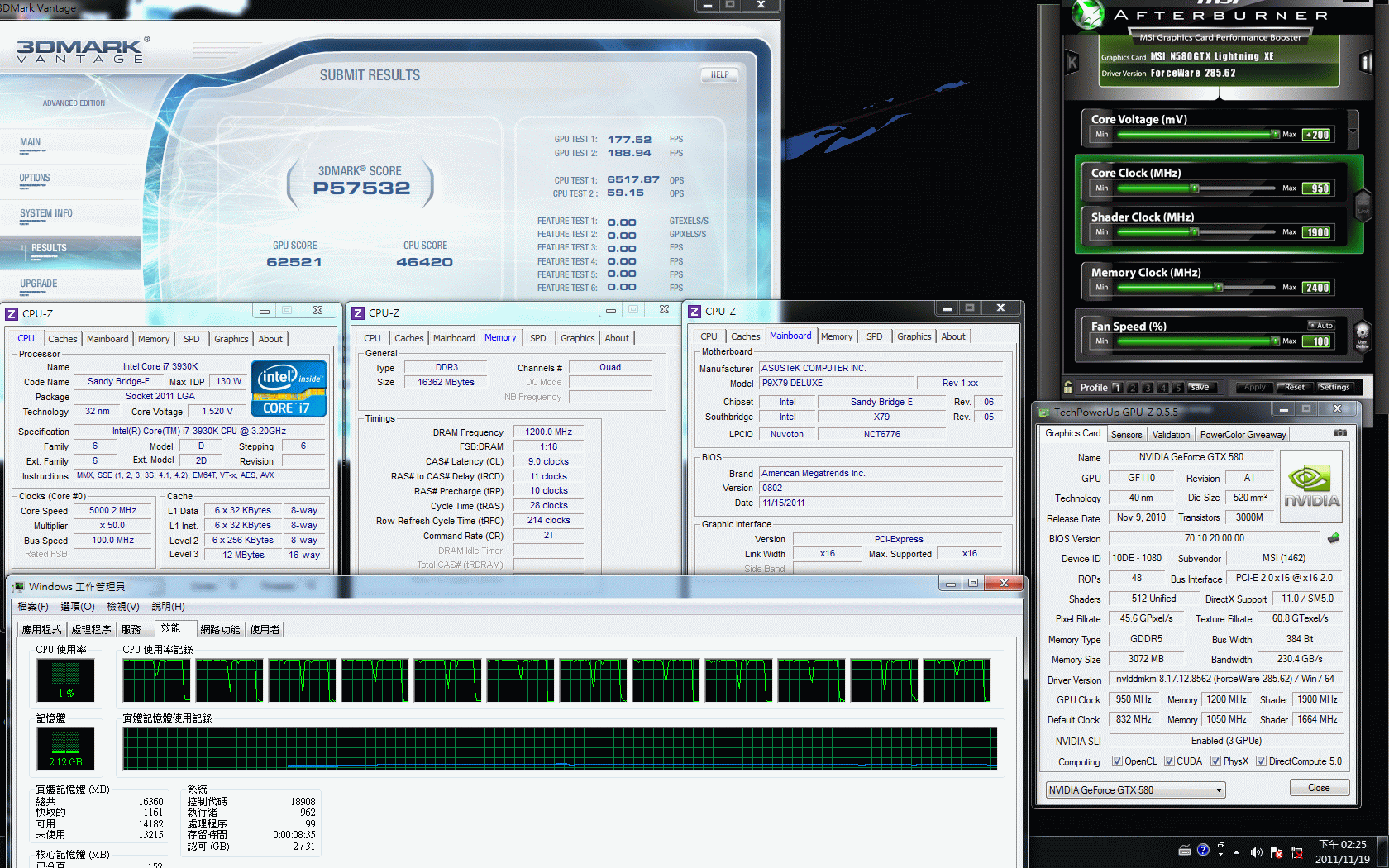The width and height of the screenshot is (1389, 868).
Task: Open Caches tab in the first CPU-Z window
Action: click(63, 339)
